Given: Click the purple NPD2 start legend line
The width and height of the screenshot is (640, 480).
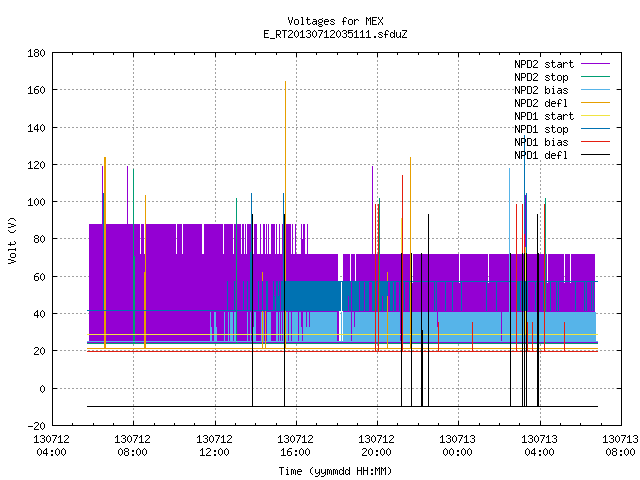Looking at the screenshot, I should [596, 64].
